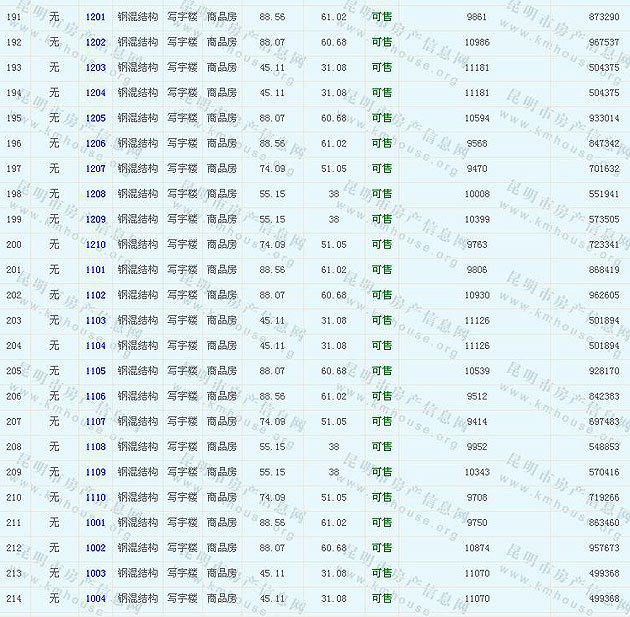Open room 1201 link
The width and height of the screenshot is (630, 617).
(95, 17)
